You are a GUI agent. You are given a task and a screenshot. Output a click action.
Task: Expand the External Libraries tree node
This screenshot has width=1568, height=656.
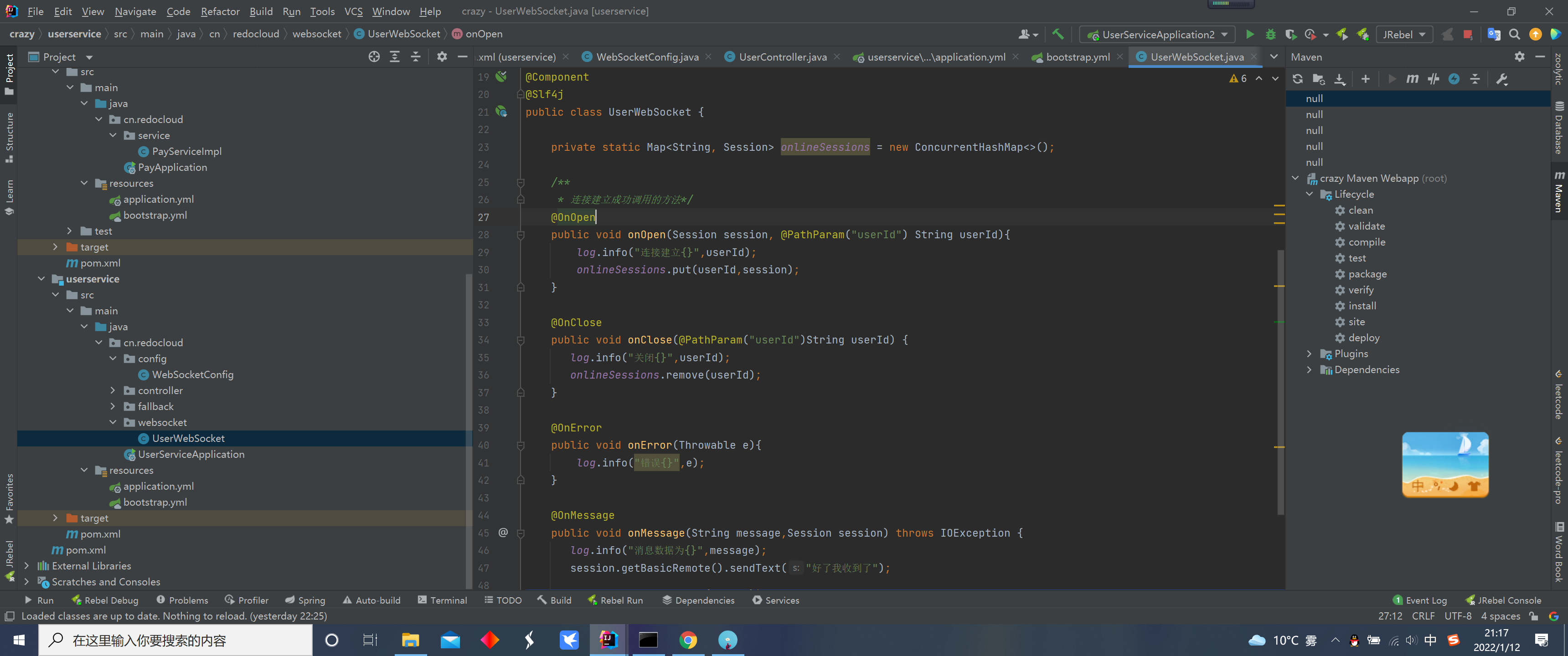[x=26, y=566]
